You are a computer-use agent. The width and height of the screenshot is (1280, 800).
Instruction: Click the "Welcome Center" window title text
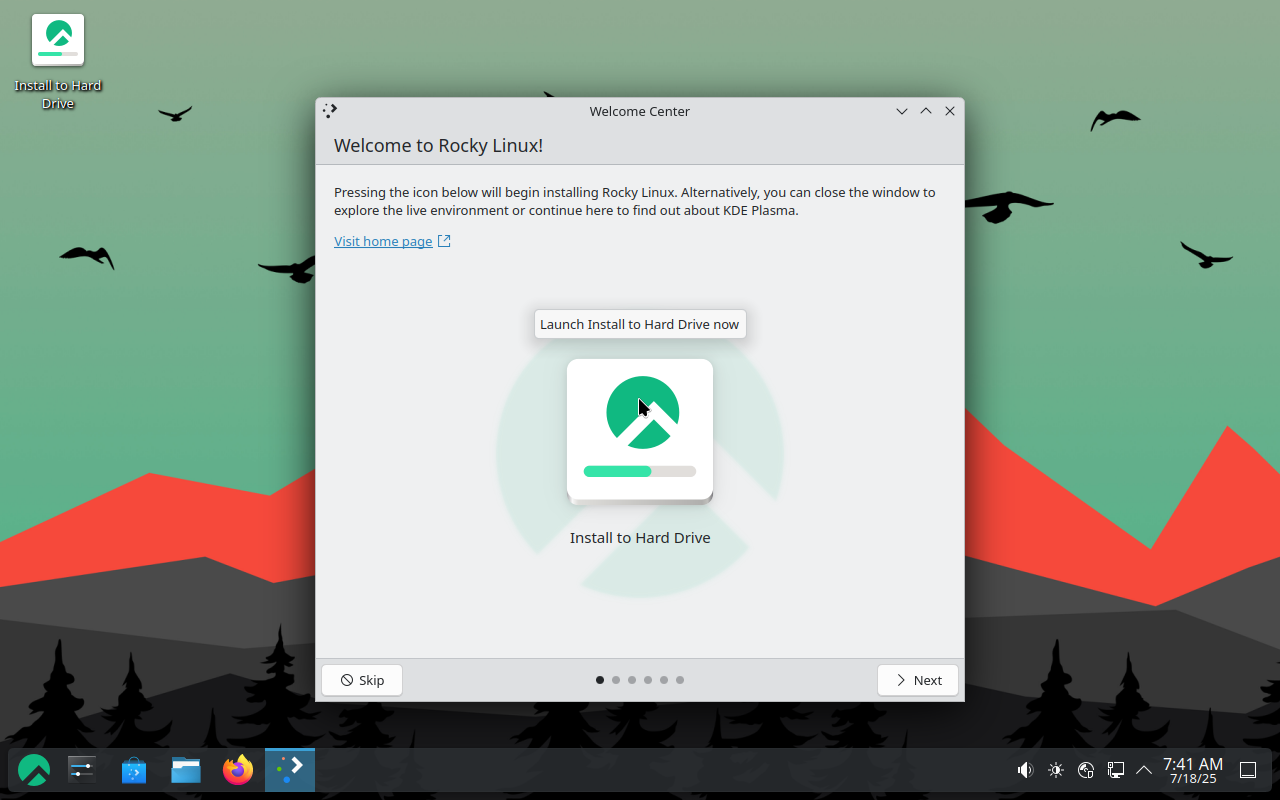pyautogui.click(x=640, y=111)
